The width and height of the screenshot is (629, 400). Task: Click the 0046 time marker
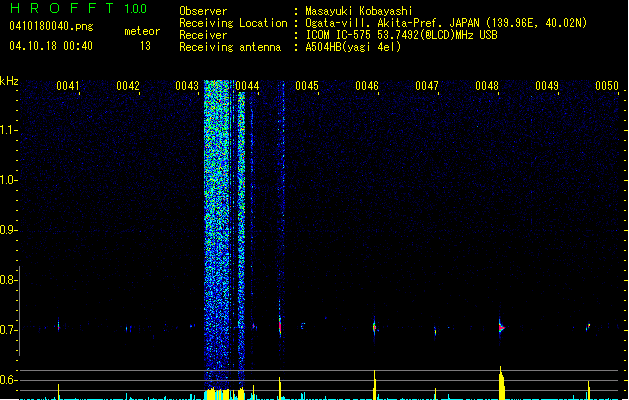pos(367,86)
